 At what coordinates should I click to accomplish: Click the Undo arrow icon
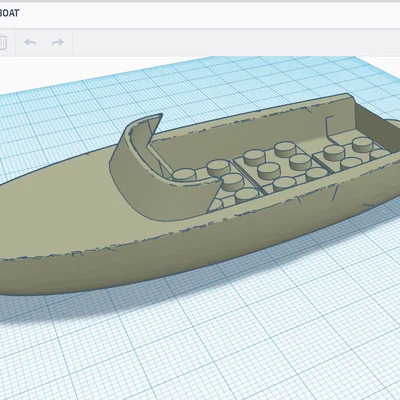click(30, 42)
